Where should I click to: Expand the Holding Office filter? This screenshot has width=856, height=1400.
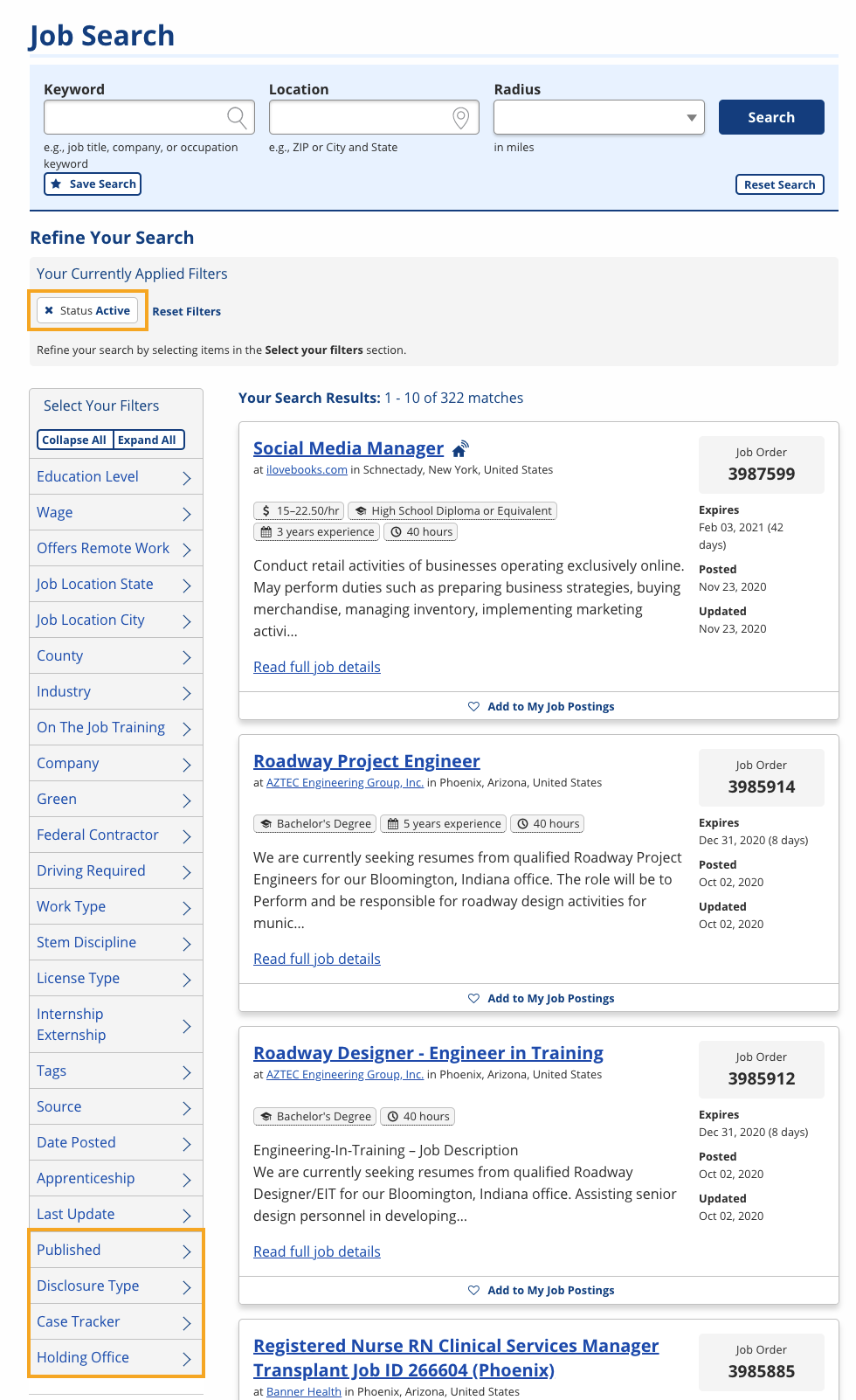coord(116,1358)
